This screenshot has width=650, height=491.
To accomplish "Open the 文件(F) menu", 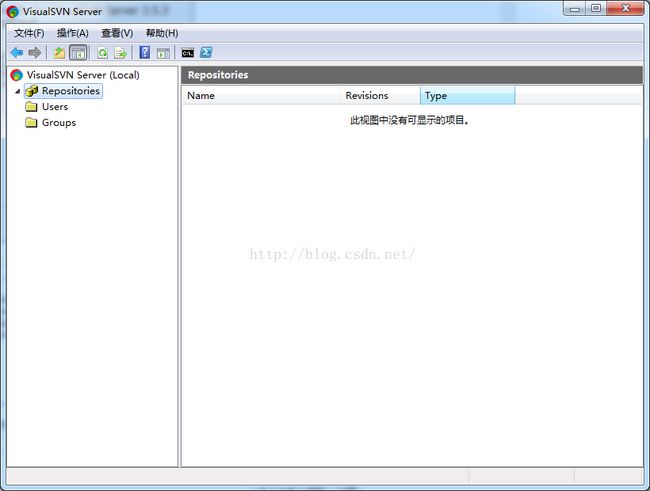I will coord(29,33).
